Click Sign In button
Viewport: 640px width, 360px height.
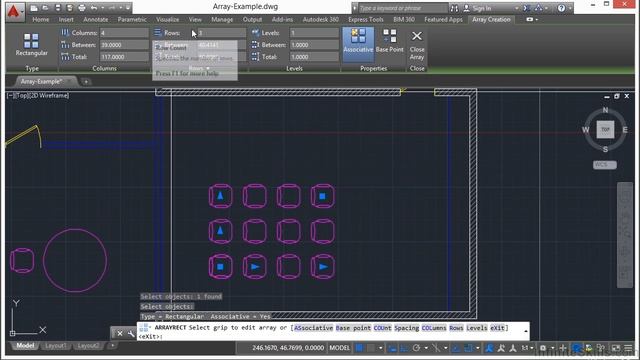[482, 8]
